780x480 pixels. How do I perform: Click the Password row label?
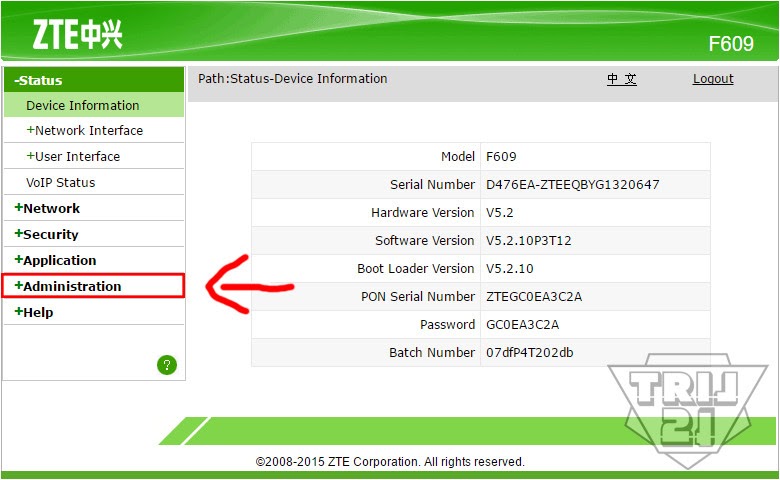click(447, 324)
